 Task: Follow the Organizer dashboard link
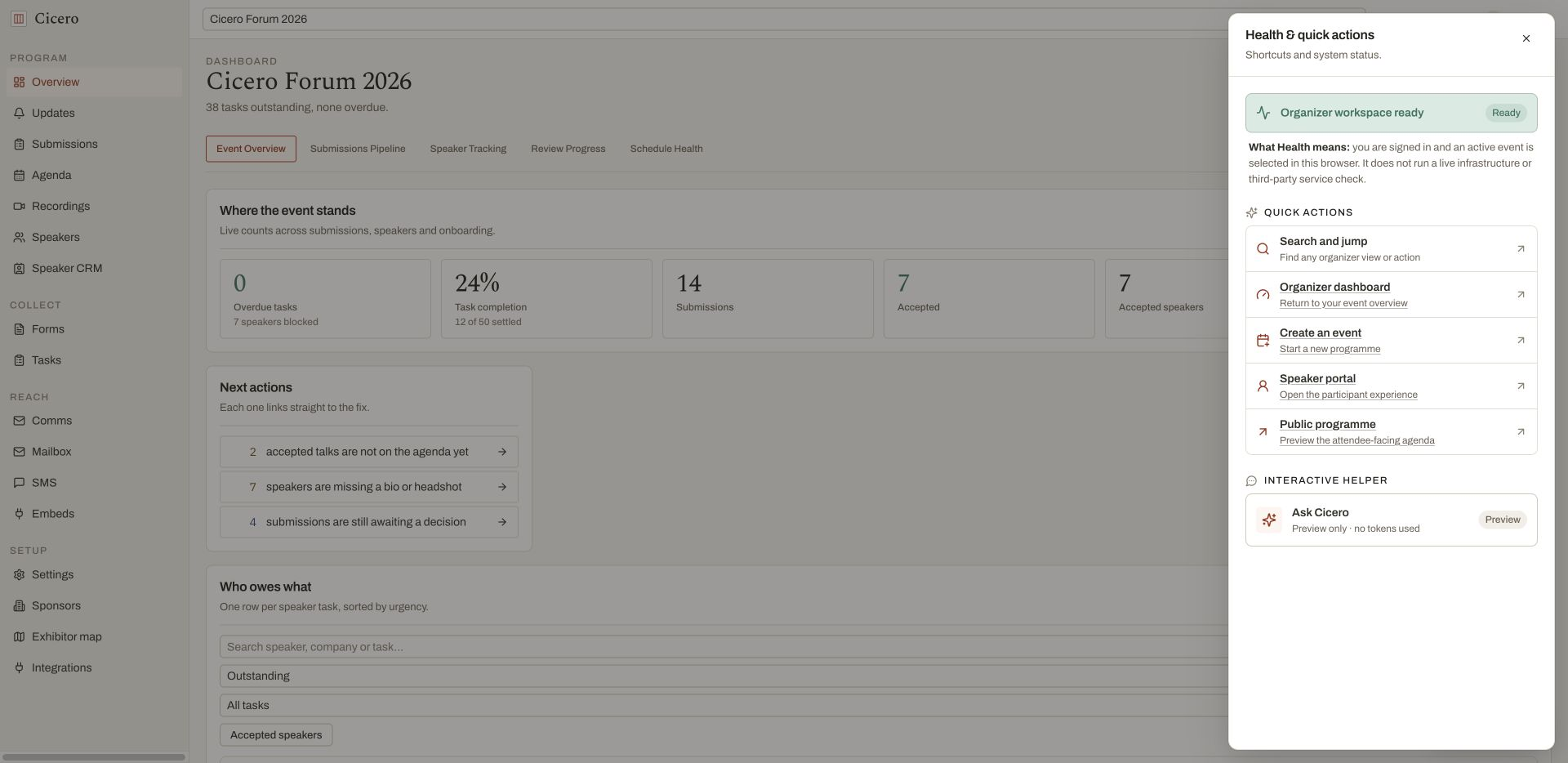(x=1391, y=295)
